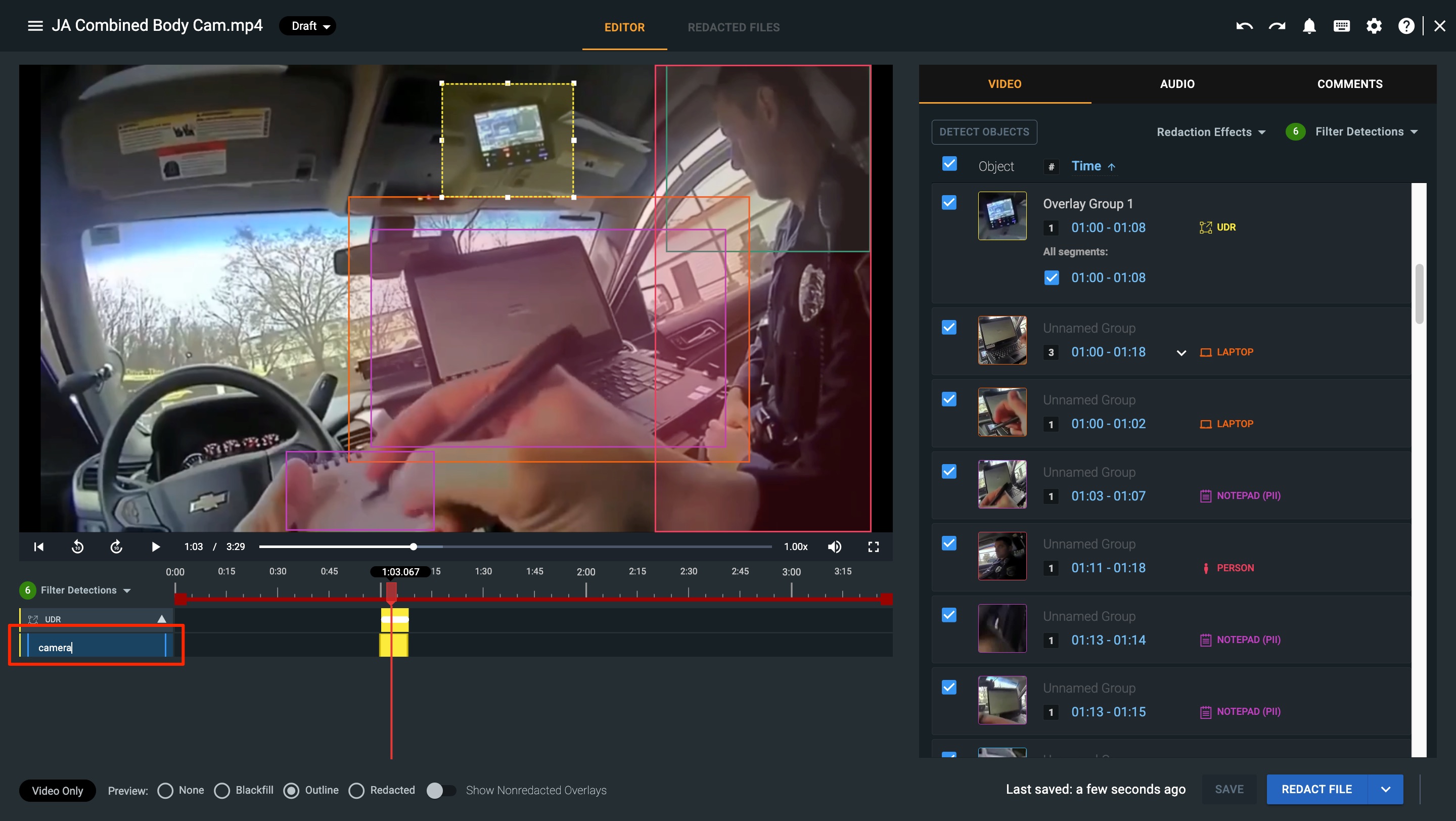Open keyboard shortcuts icon
Image resolution: width=1456 pixels, height=821 pixels.
tap(1341, 26)
